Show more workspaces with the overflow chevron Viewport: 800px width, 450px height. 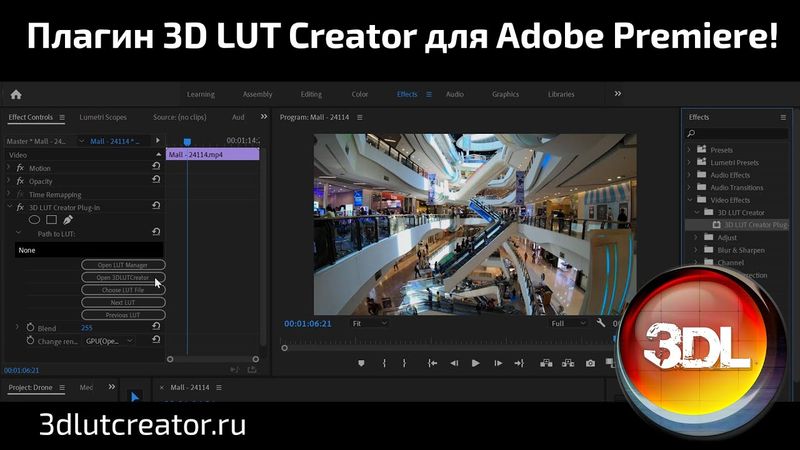pos(618,94)
